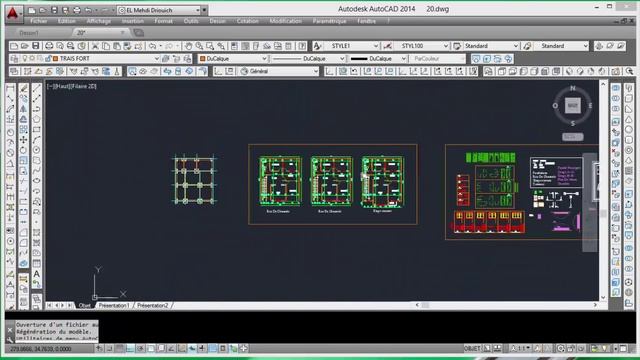
Task: Click the new drawing tab button
Action: [x=139, y=33]
